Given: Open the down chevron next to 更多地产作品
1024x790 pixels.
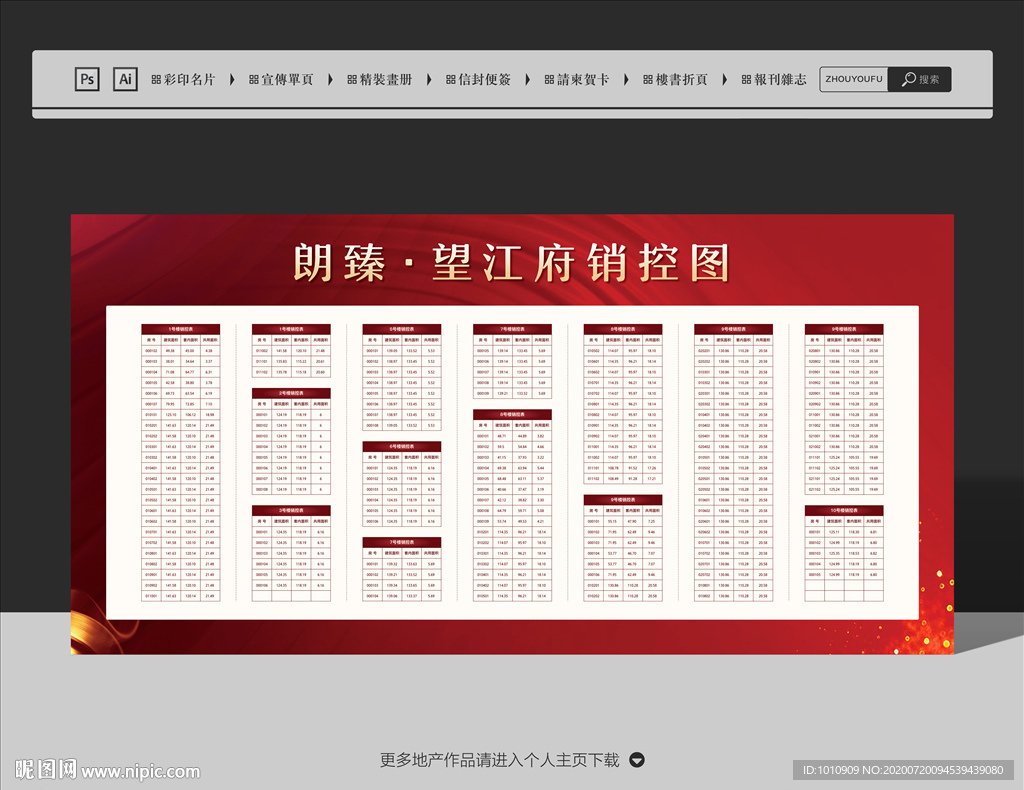Looking at the screenshot, I should (x=636, y=759).
